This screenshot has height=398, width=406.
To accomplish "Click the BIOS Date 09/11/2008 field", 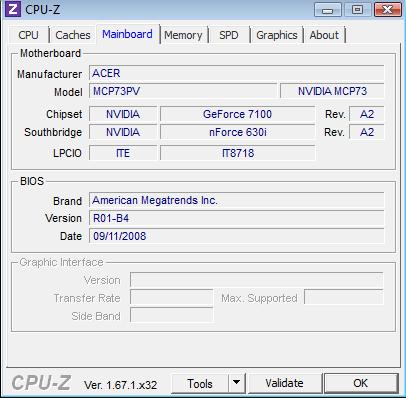I will pyautogui.click(x=237, y=236).
